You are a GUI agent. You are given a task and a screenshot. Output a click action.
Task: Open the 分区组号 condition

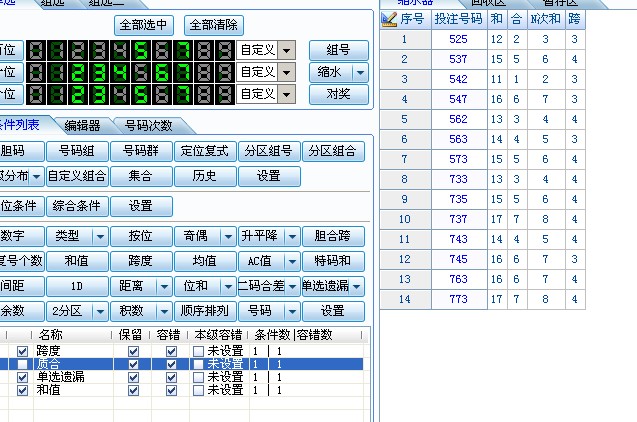tap(269, 151)
